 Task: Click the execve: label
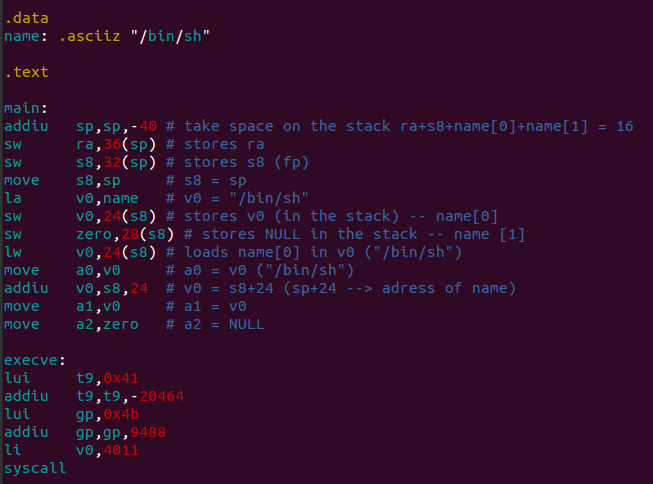[x=35, y=360]
